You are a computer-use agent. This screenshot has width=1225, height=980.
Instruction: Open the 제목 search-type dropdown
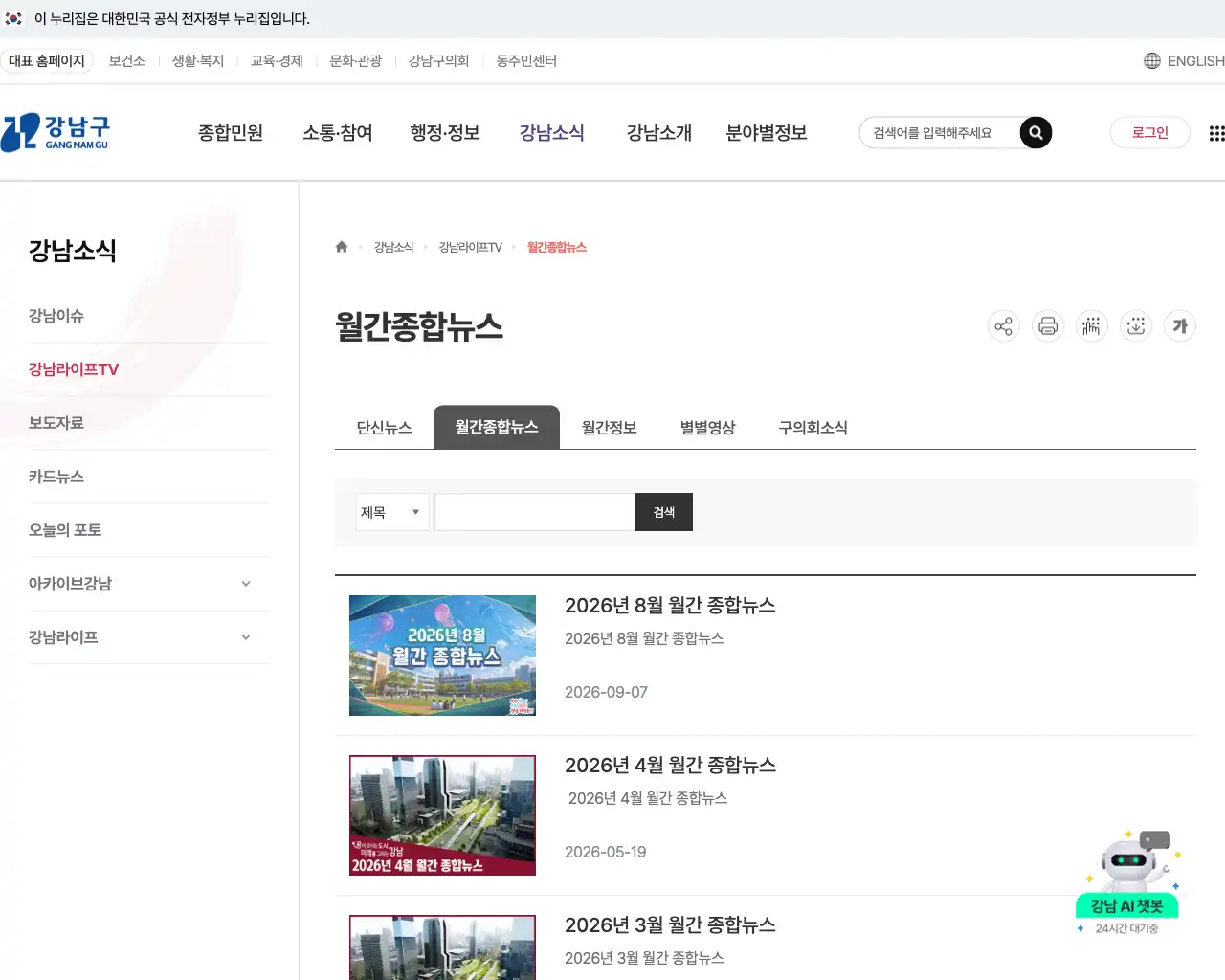click(x=391, y=512)
